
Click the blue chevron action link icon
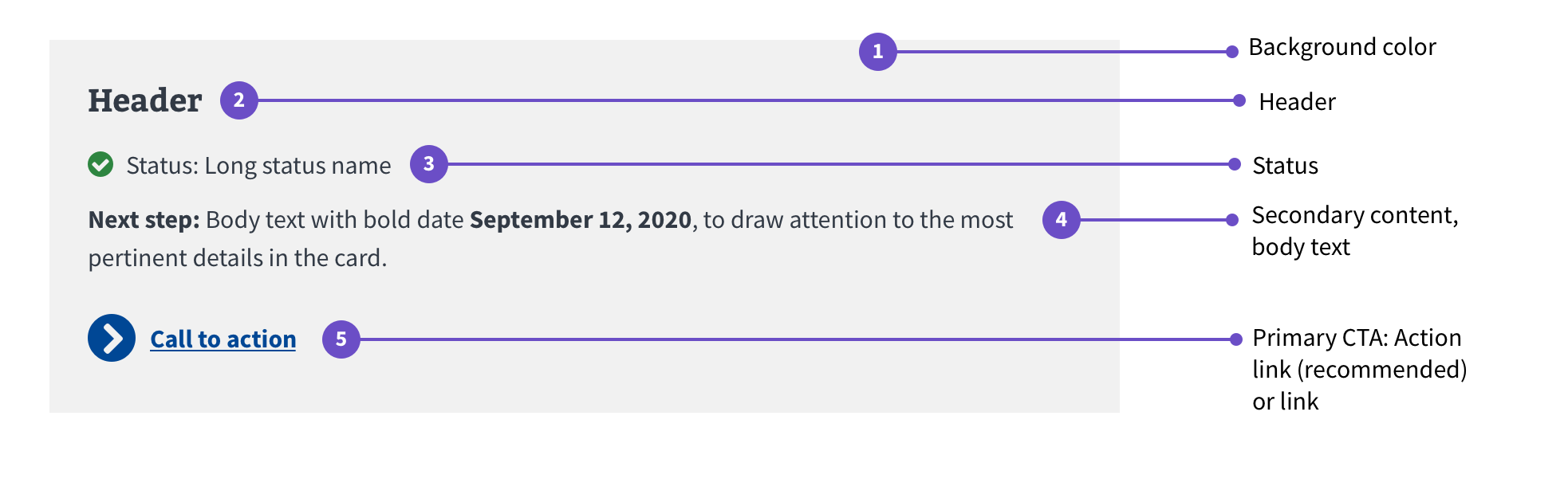112,338
